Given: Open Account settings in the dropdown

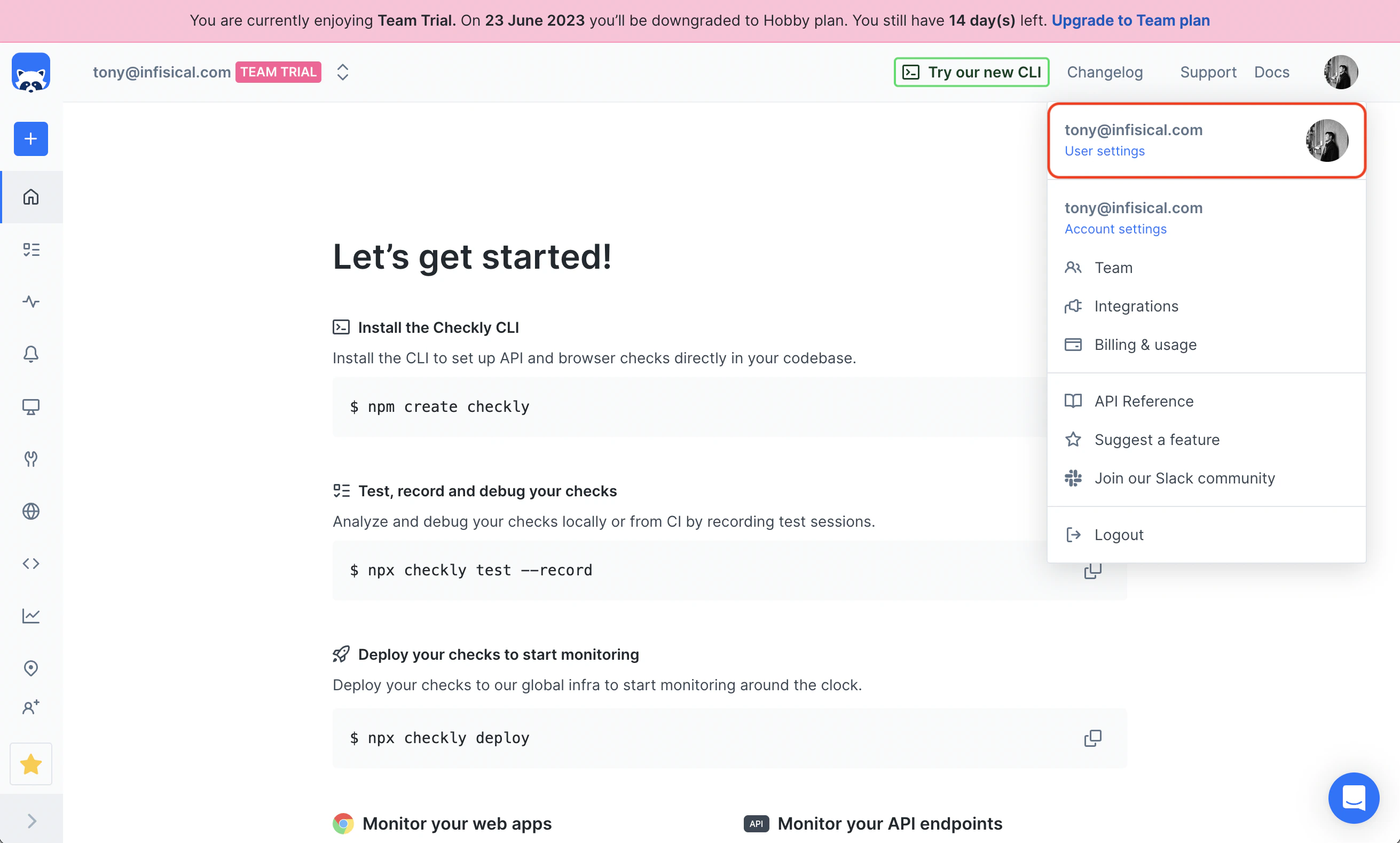Looking at the screenshot, I should coord(1115,229).
